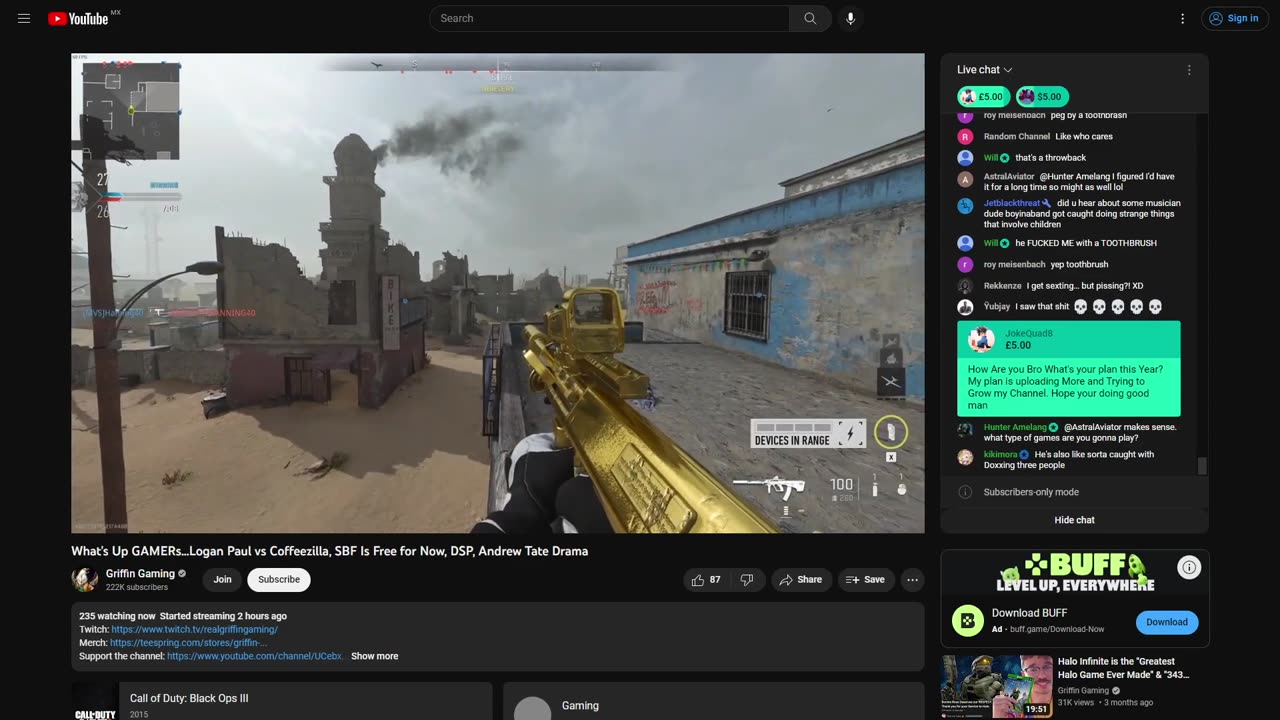
Task: Open the teespring merch link
Action: 188,643
